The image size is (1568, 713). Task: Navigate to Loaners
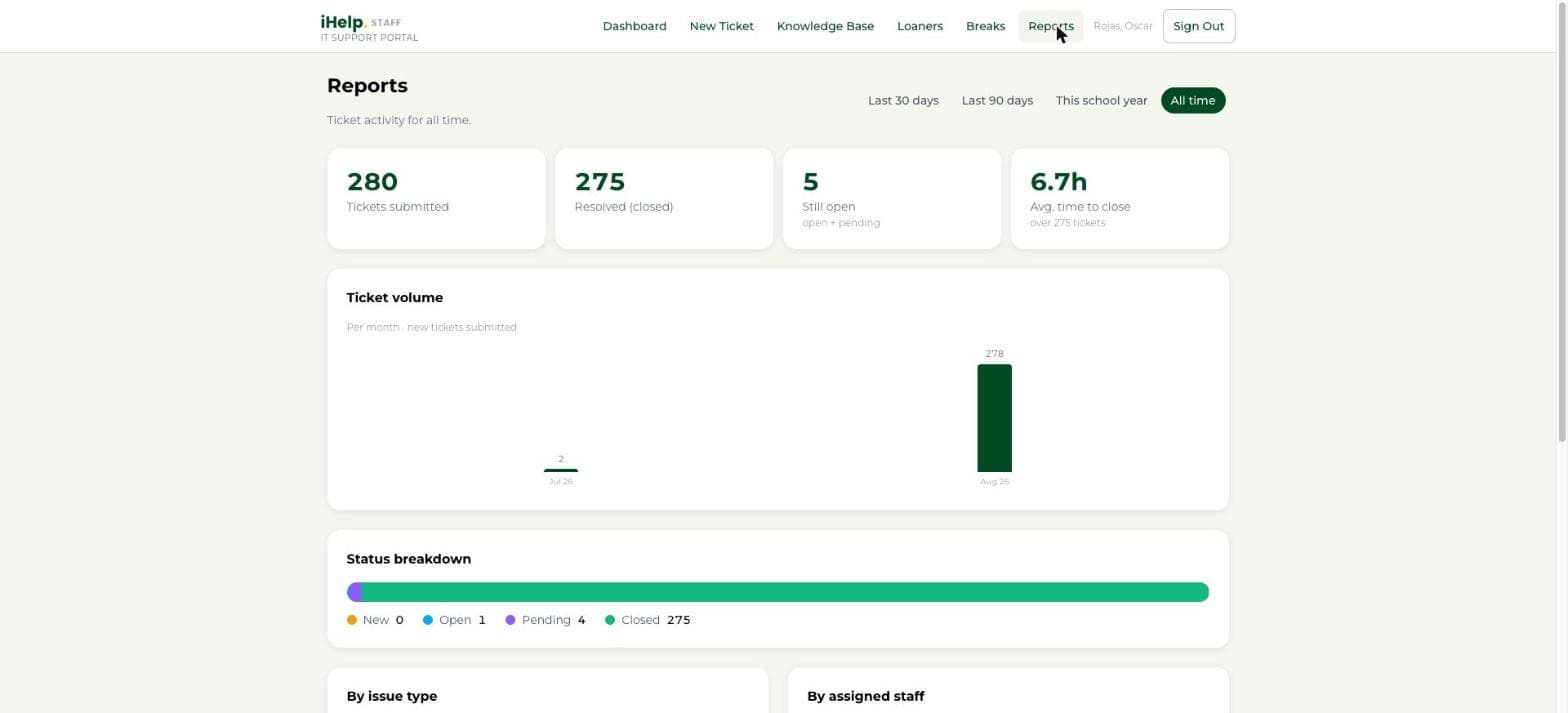[919, 26]
